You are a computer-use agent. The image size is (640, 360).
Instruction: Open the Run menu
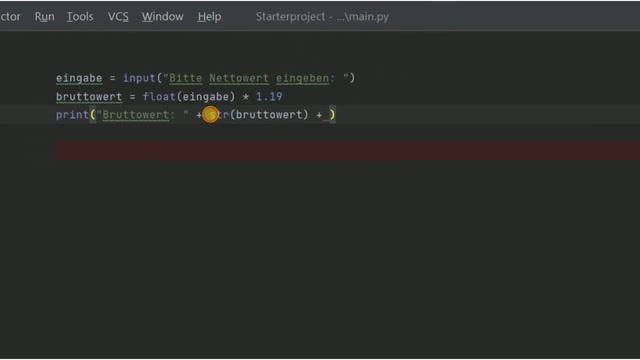tap(44, 17)
